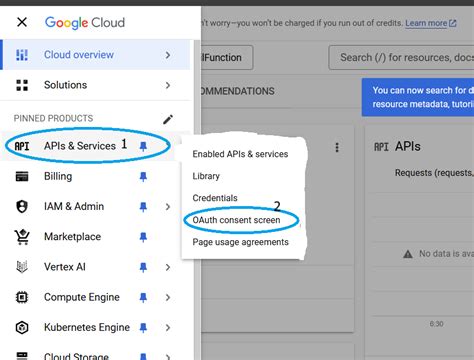Image resolution: width=474 pixels, height=360 pixels.
Task: Click the search field for resources and docs
Action: coord(401,58)
